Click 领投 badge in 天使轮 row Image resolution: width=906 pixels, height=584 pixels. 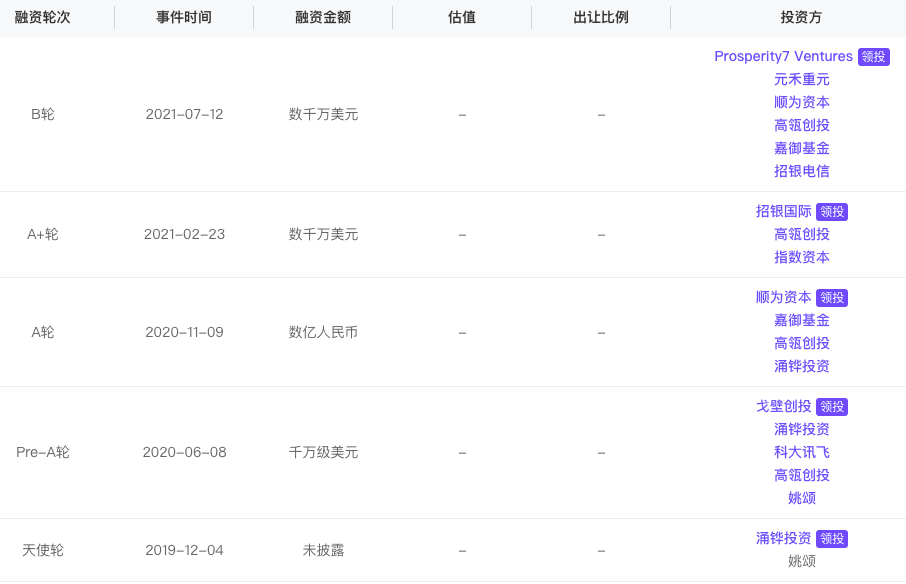(831, 539)
